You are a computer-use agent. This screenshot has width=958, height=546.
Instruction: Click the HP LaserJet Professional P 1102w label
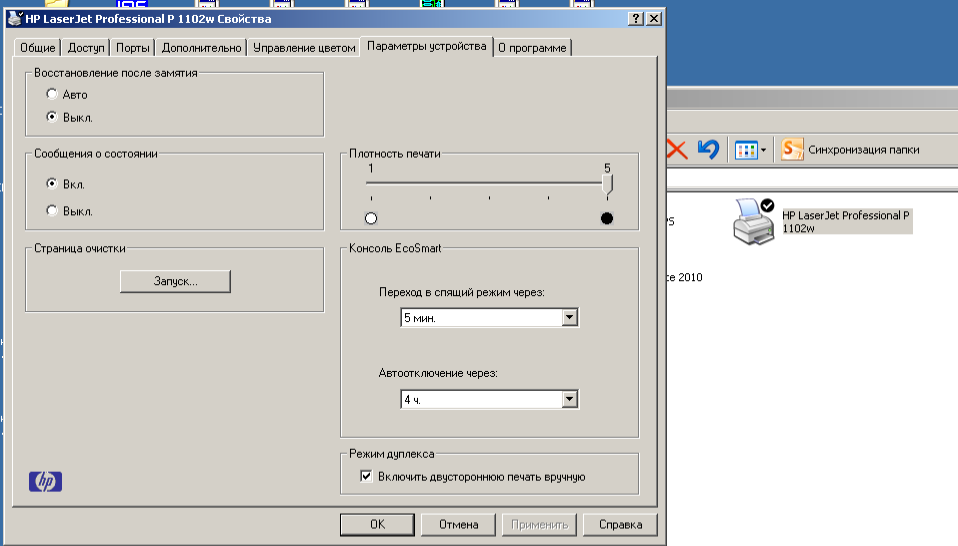click(x=847, y=222)
